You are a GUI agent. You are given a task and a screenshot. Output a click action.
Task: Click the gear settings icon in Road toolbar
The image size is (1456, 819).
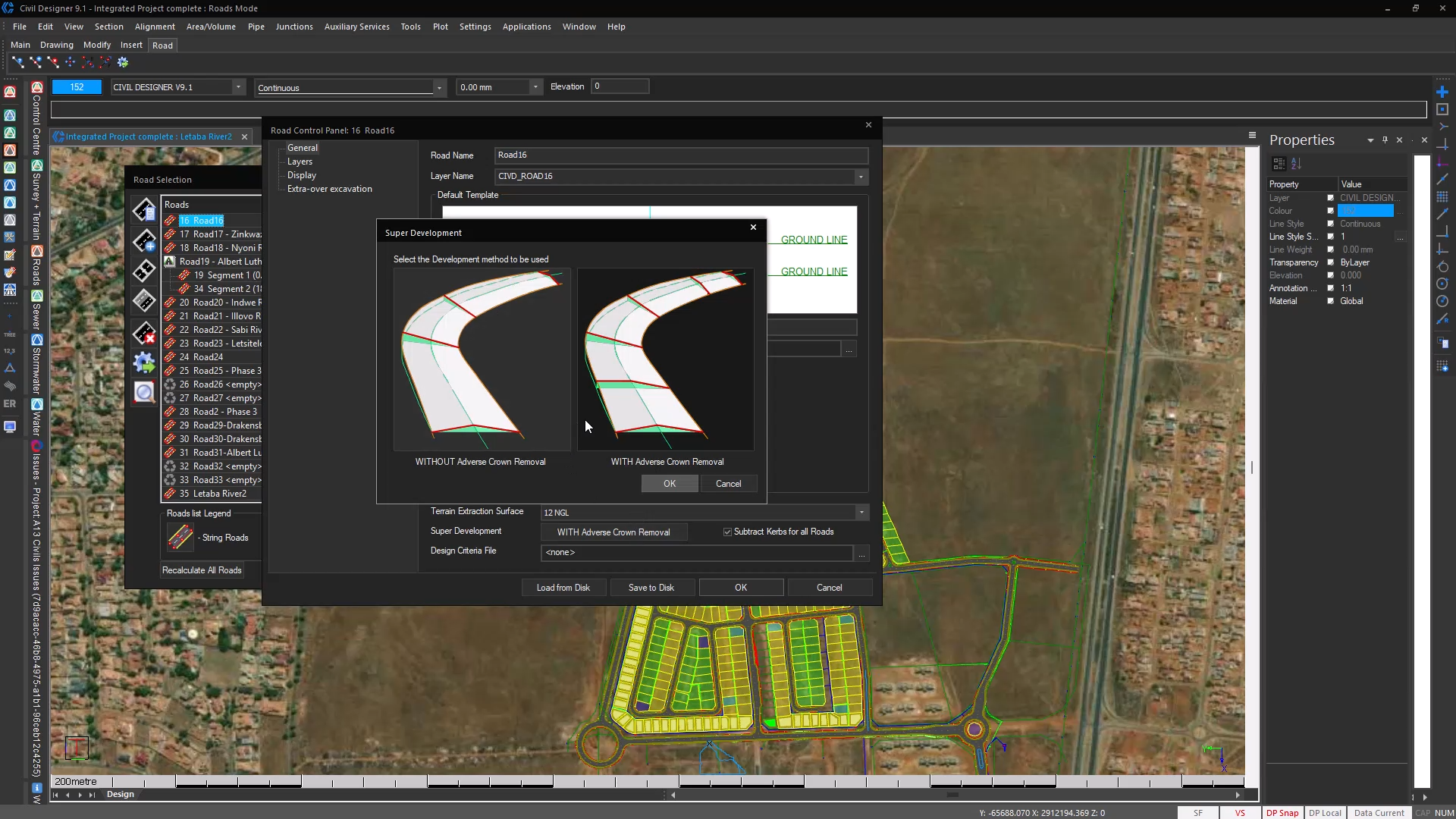coord(123,62)
